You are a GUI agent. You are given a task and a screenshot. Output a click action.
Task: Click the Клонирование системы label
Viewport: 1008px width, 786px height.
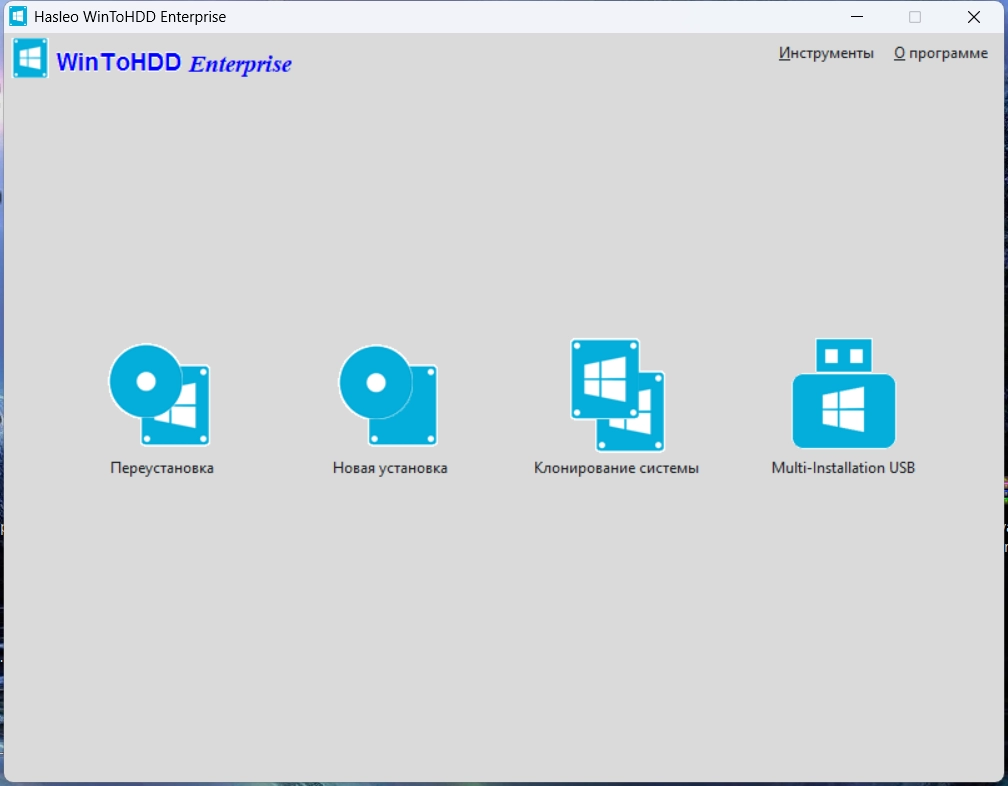[616, 468]
